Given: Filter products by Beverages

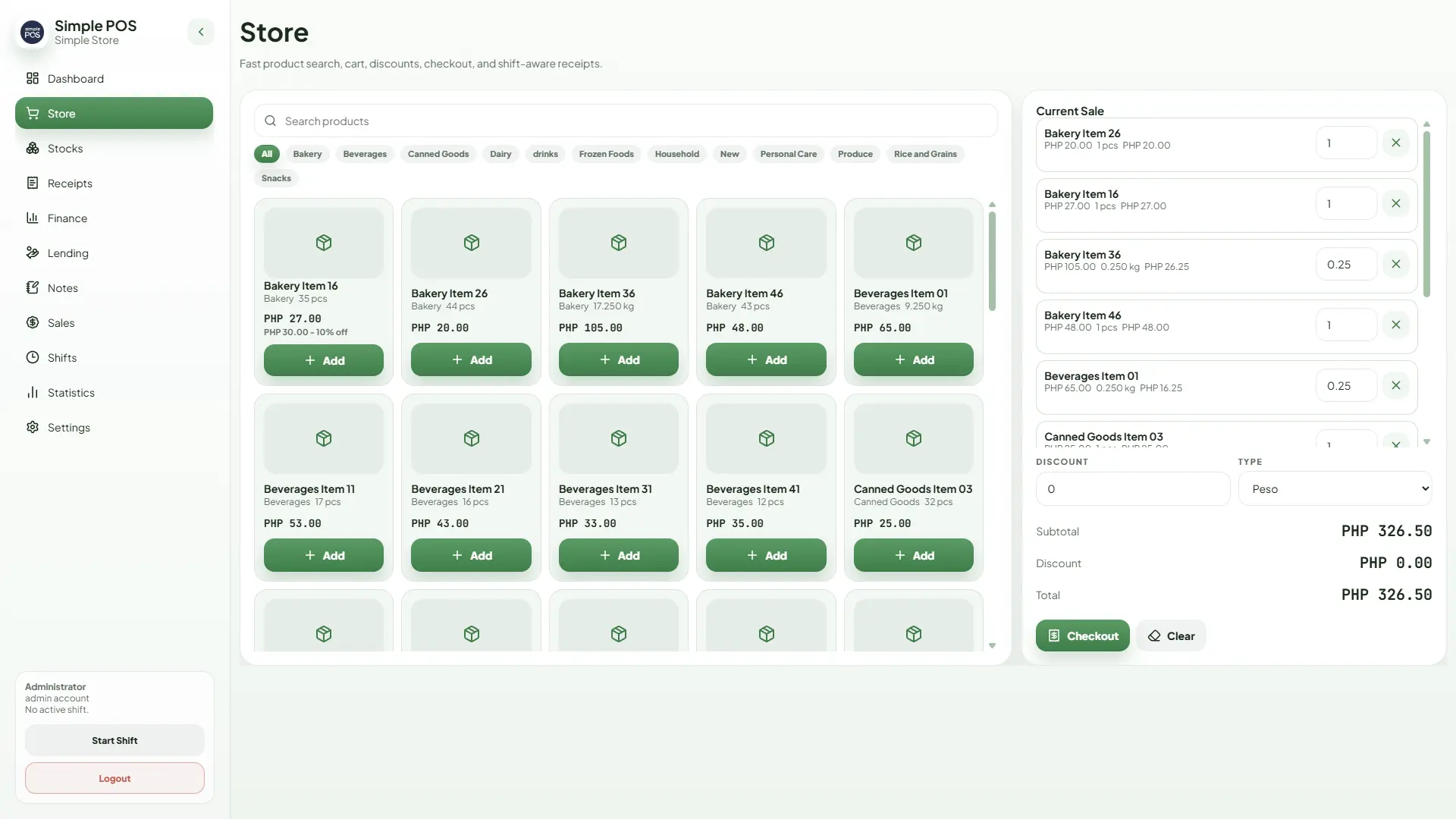Looking at the screenshot, I should 365,154.
